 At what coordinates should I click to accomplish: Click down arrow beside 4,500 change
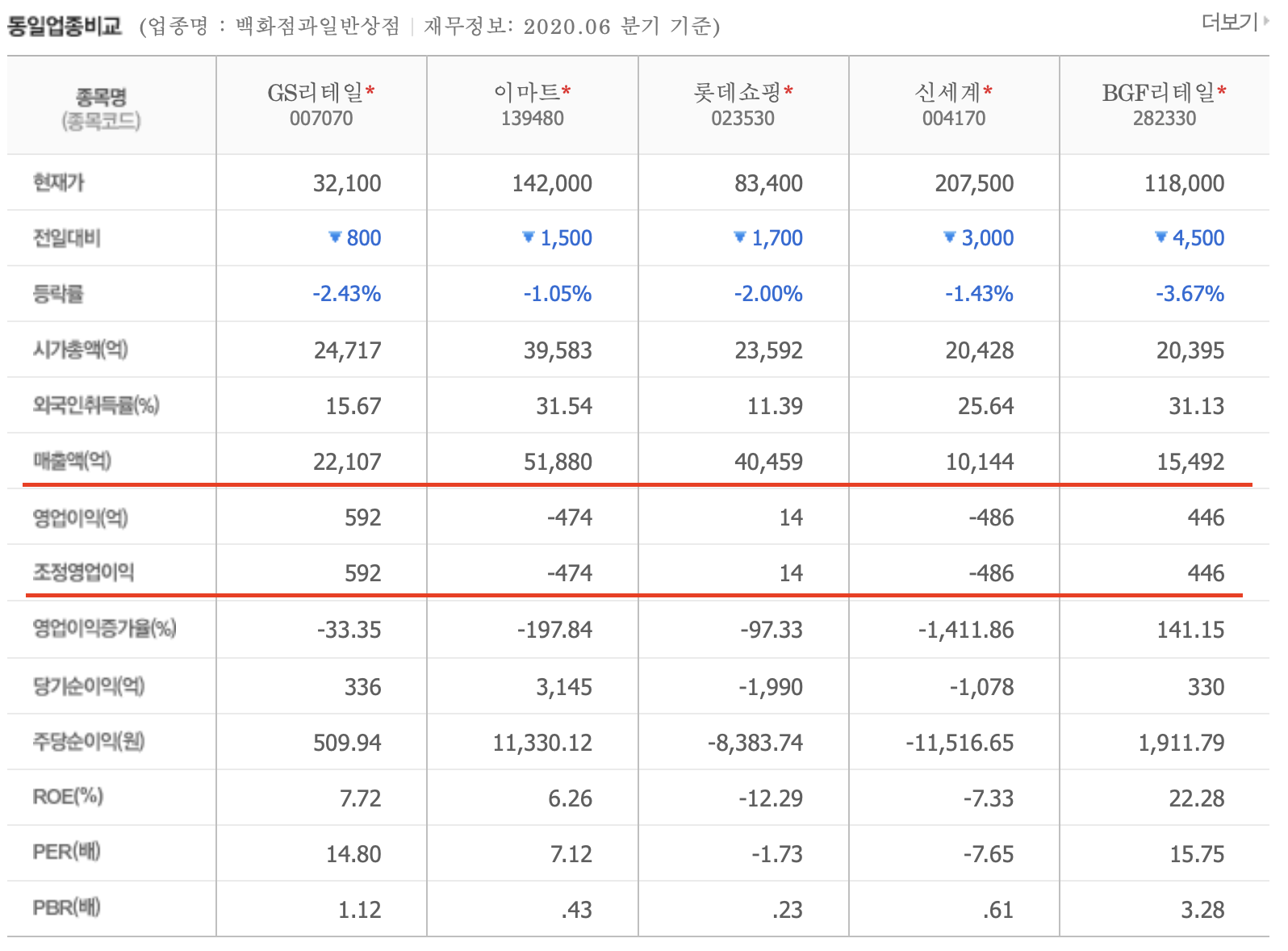point(1161,237)
